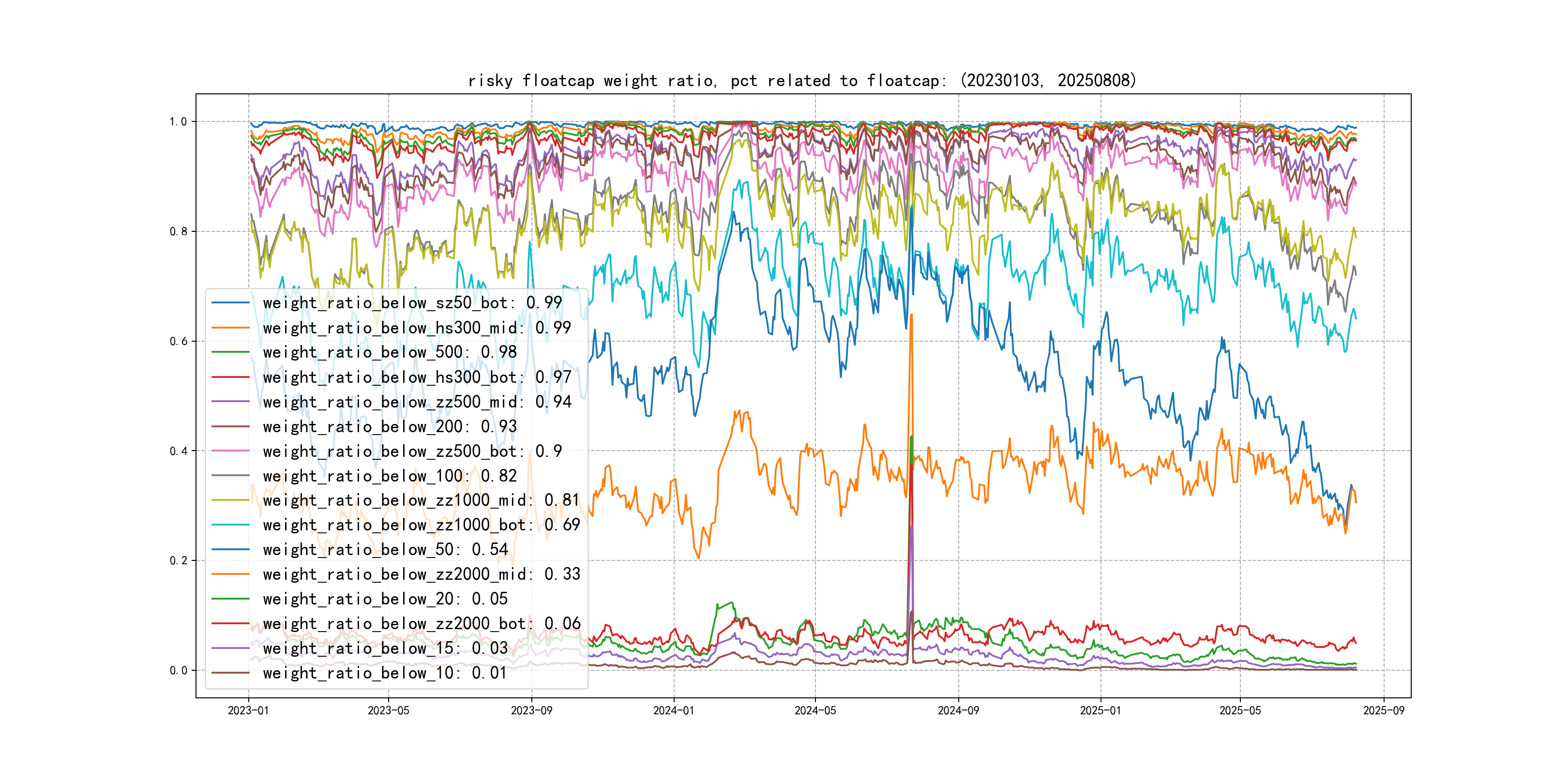
Task: Click x-axis tick label 2024-09
Action: [x=958, y=710]
